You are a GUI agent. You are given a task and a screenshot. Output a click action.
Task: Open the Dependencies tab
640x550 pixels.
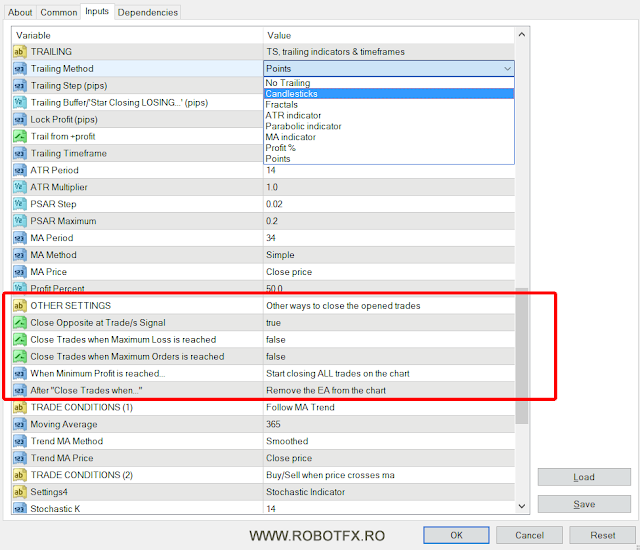148,13
